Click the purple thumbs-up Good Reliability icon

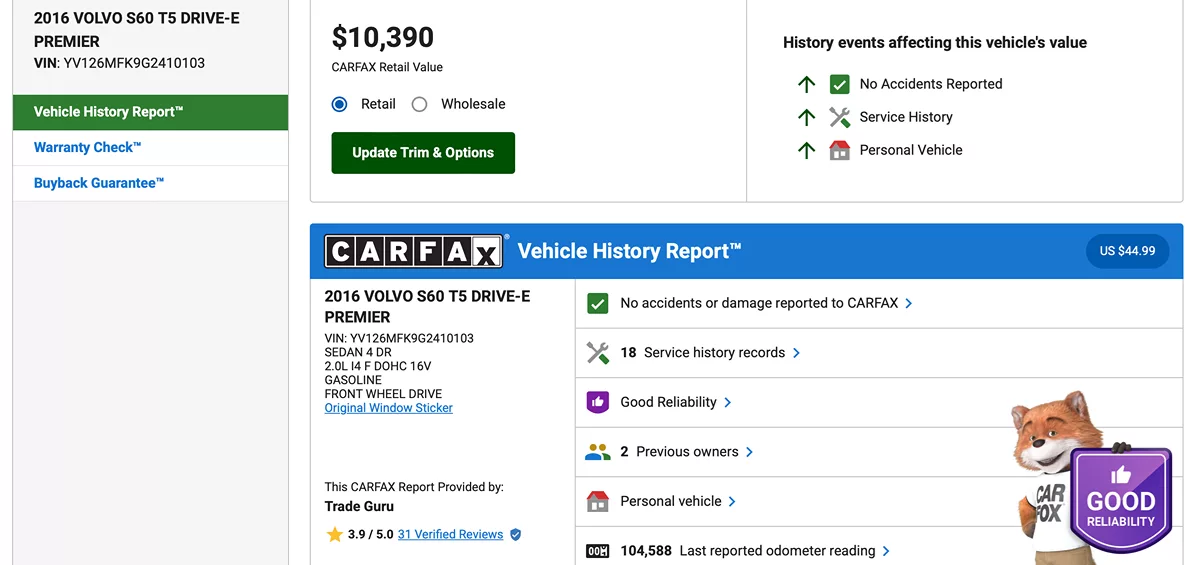coord(597,402)
